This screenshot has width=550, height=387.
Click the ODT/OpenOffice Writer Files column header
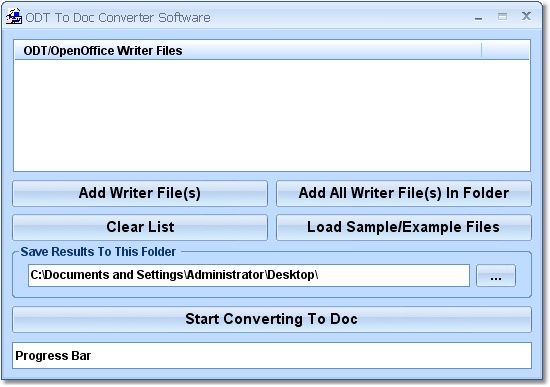(x=248, y=51)
